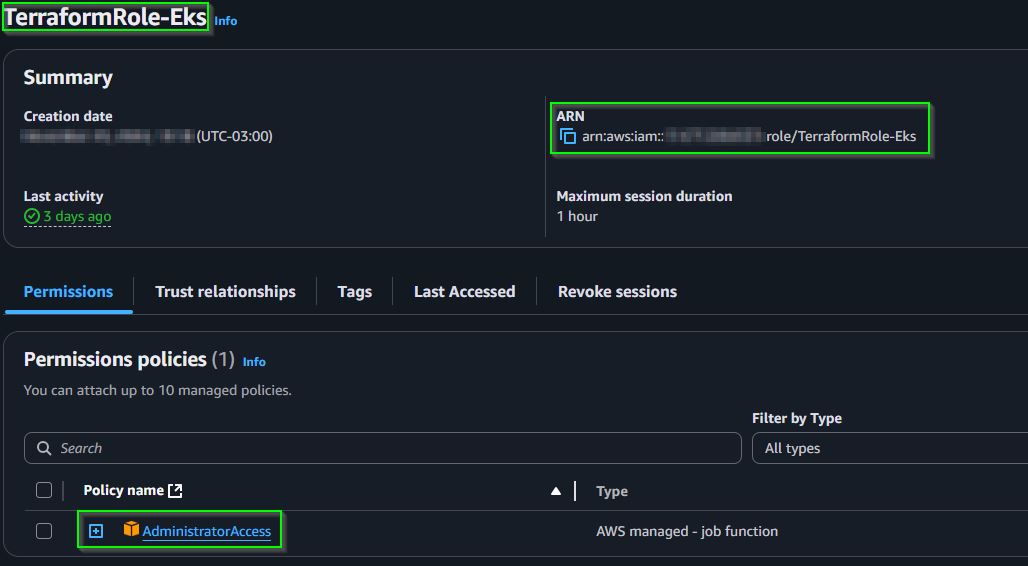Open the AdministratorAccess policy link
1028x566 pixels.
pos(207,531)
